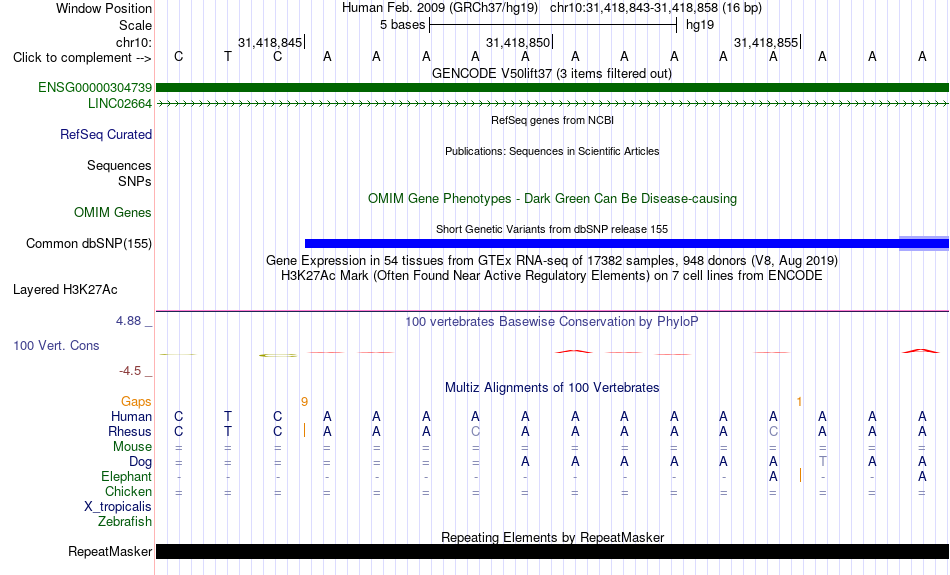Select the Mouse alignment row label
The image size is (950, 575).
point(132,447)
